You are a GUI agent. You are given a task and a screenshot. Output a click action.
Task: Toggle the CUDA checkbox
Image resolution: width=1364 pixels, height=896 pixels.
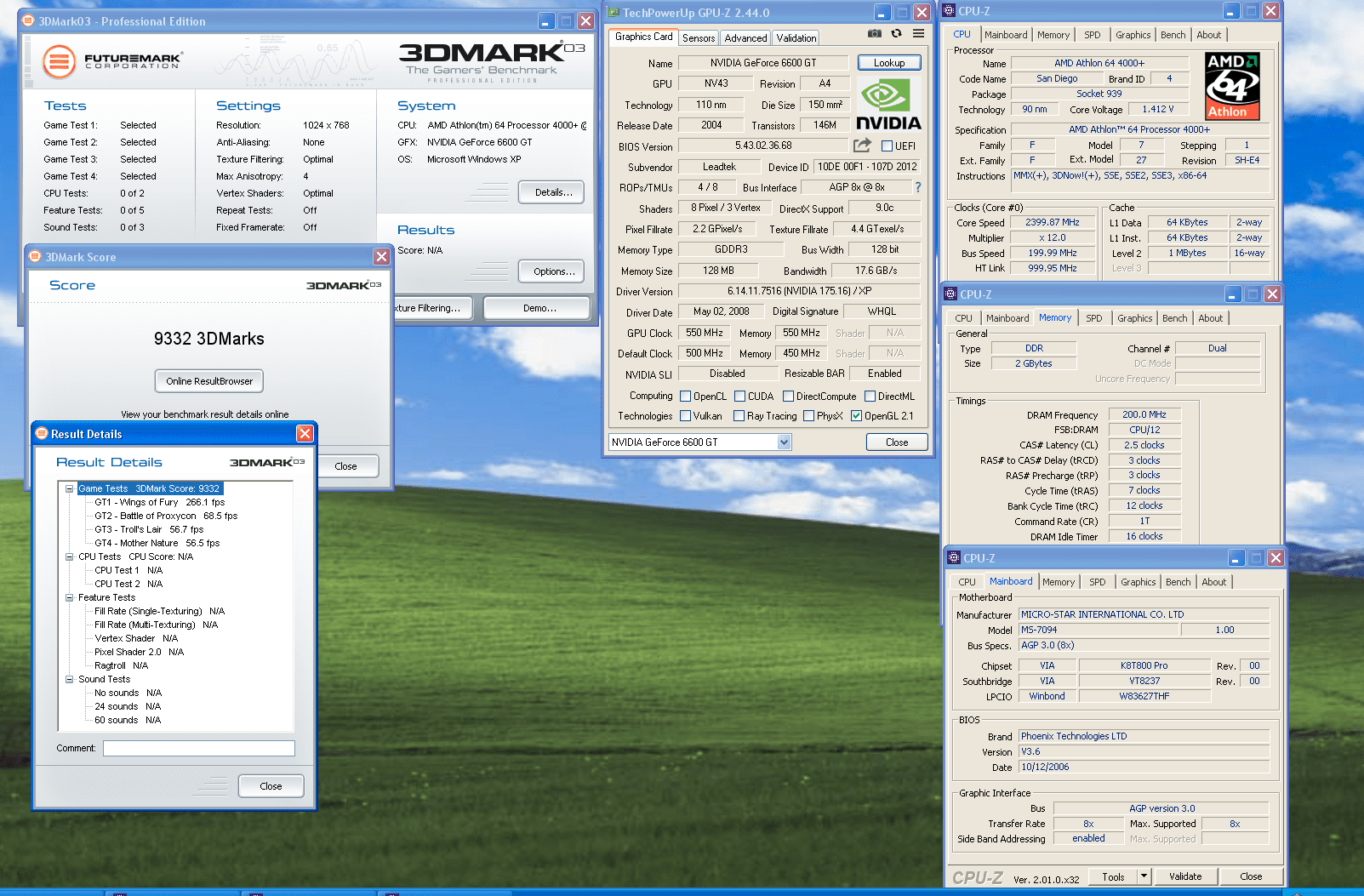pyautogui.click(x=739, y=397)
